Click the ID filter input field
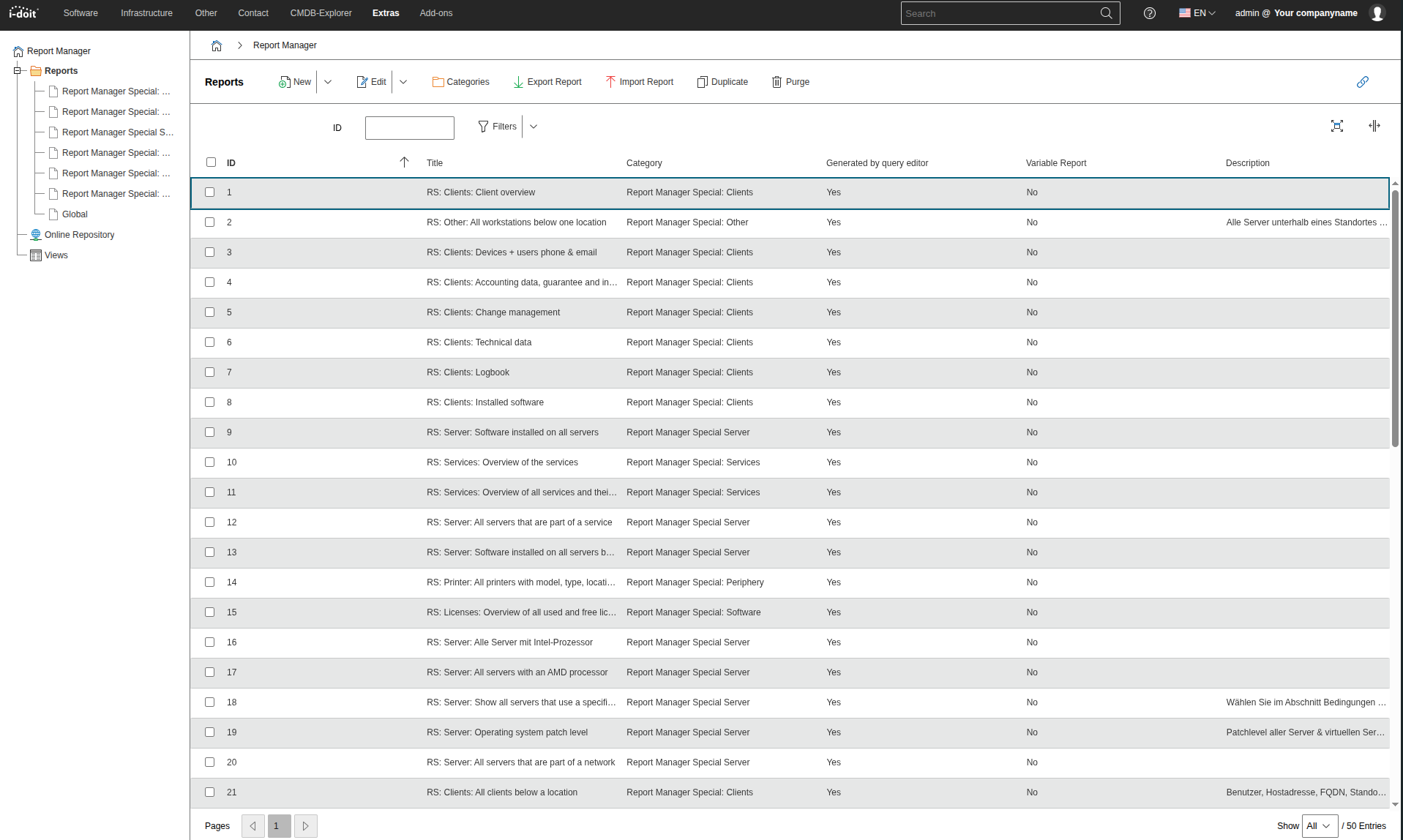Viewport: 1403px width, 840px height. coord(410,128)
